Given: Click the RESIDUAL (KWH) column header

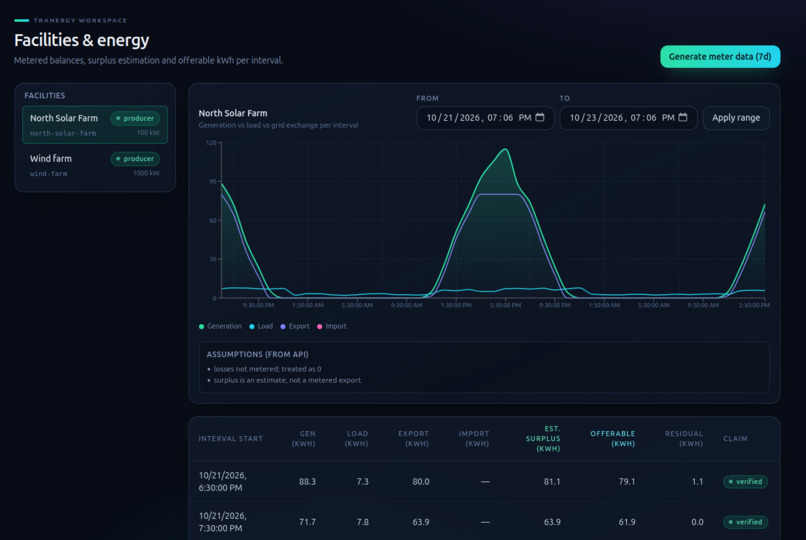Looking at the screenshot, I should click(x=684, y=439).
